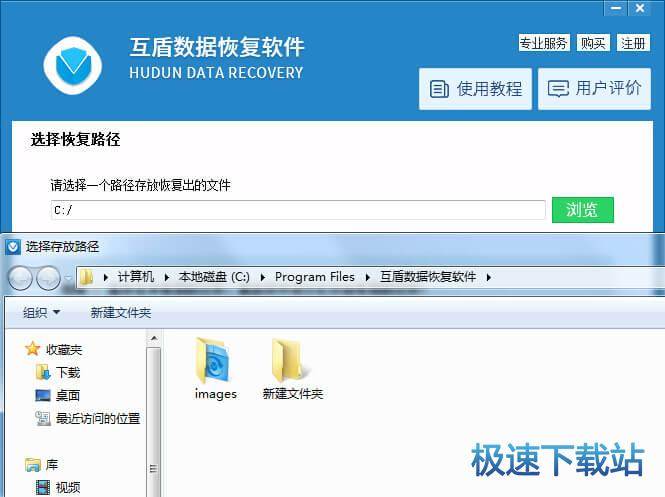The image size is (665, 497).
Task: Click 新建文件夹 toolbar button
Action: [121, 313]
